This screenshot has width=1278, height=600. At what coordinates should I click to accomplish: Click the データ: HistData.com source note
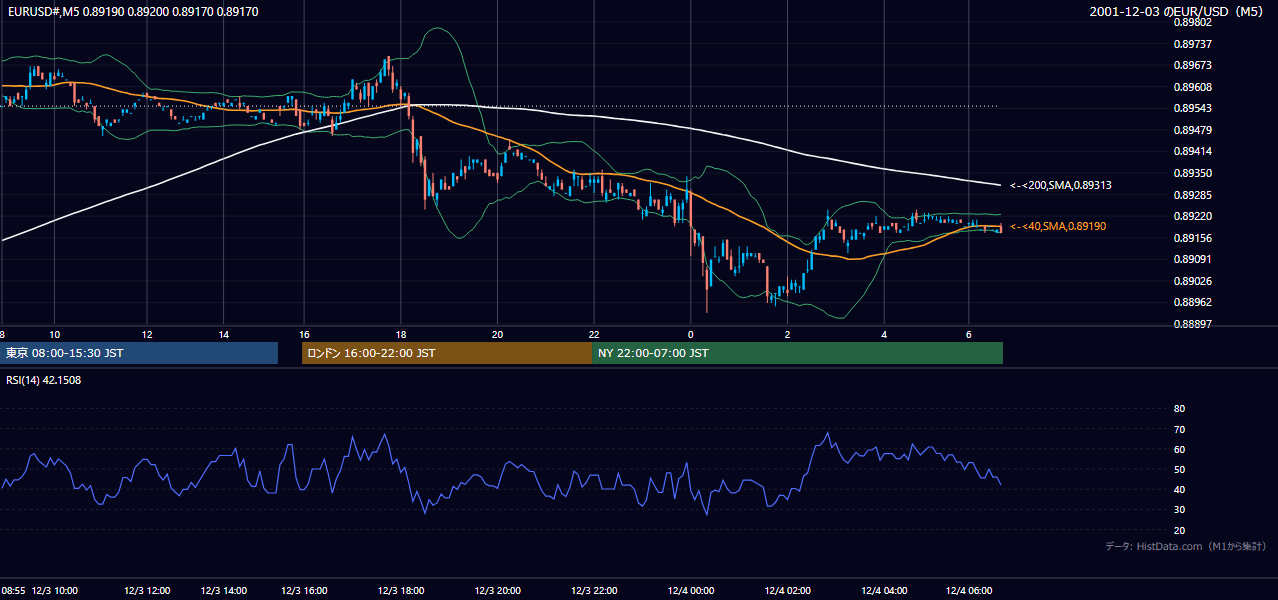click(1186, 546)
